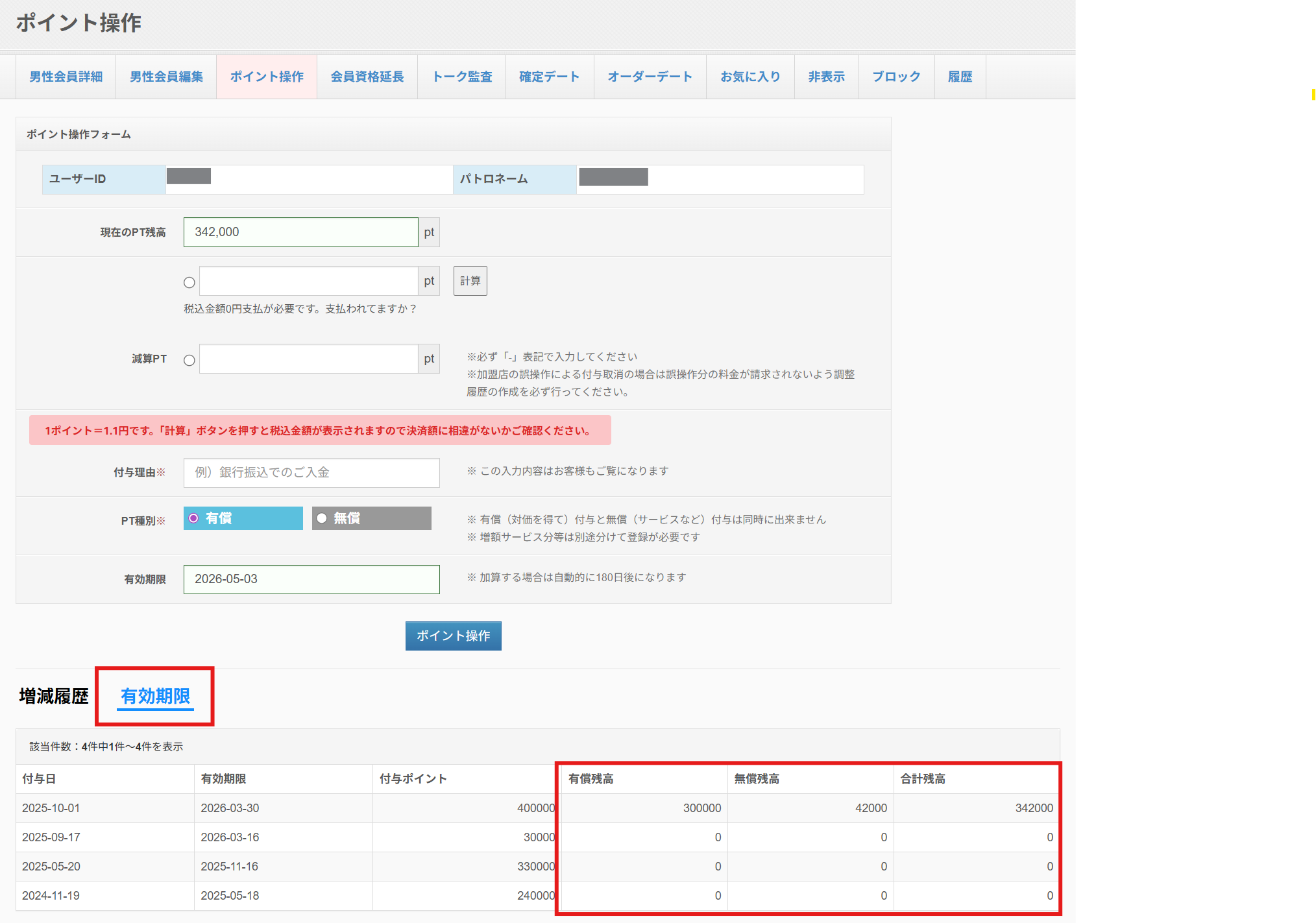This screenshot has height=923, width=1316.
Task: Switch to the ブロック tab
Action: (x=896, y=77)
